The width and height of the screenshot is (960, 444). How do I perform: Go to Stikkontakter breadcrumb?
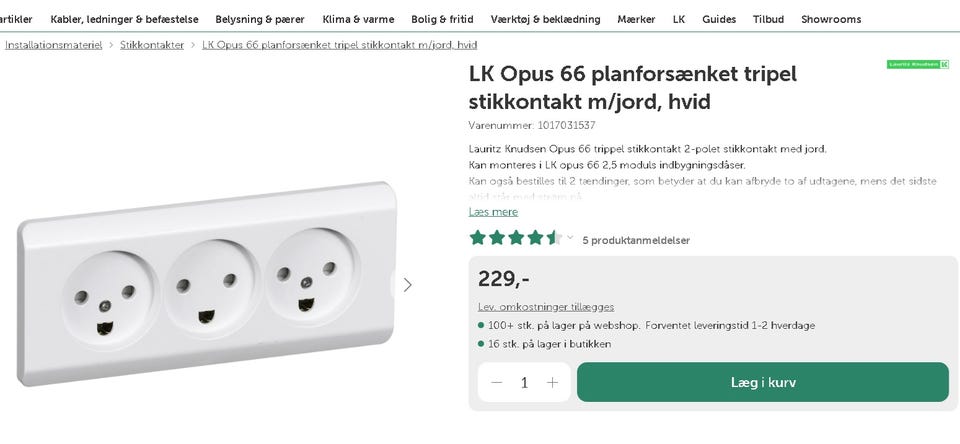pos(152,45)
